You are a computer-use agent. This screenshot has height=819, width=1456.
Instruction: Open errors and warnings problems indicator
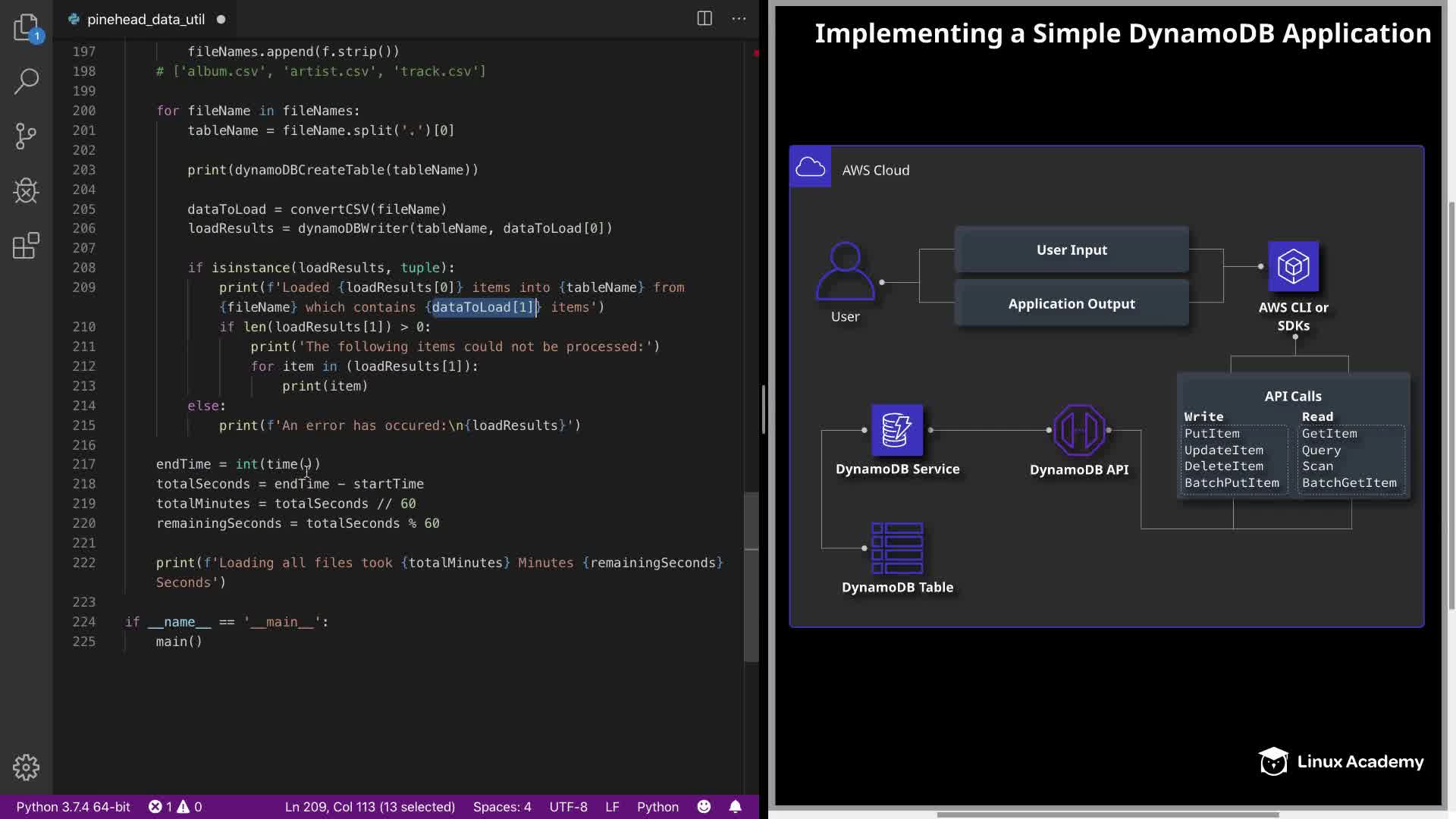(x=175, y=807)
